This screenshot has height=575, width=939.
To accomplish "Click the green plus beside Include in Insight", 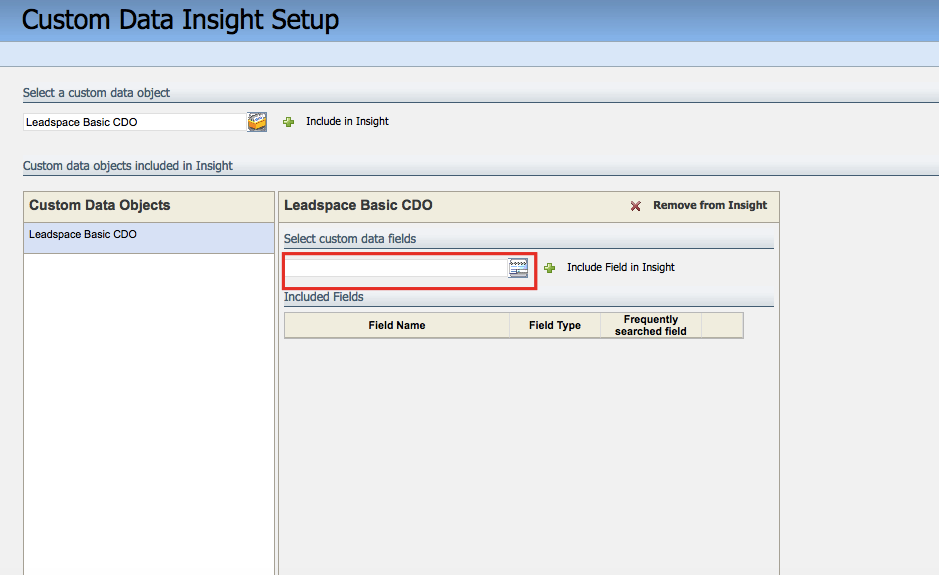I will (289, 122).
